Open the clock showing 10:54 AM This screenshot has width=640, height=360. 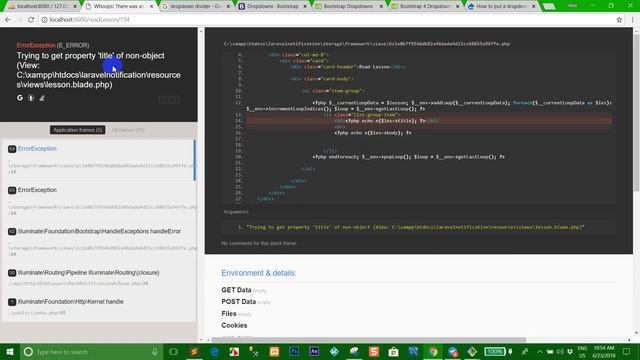[604, 351]
